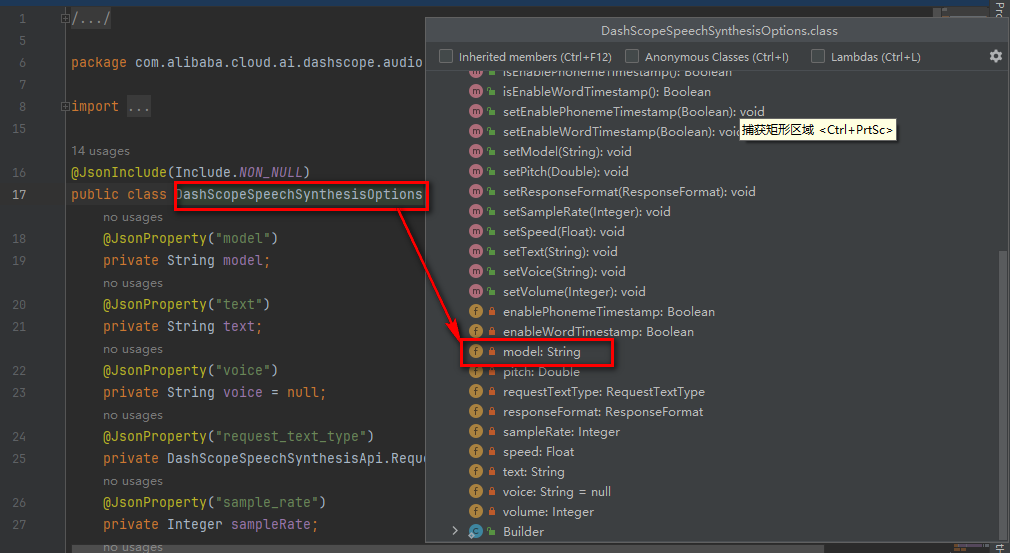The image size is (1010, 553).
Task: Select speed: Float field
Action: (538, 451)
